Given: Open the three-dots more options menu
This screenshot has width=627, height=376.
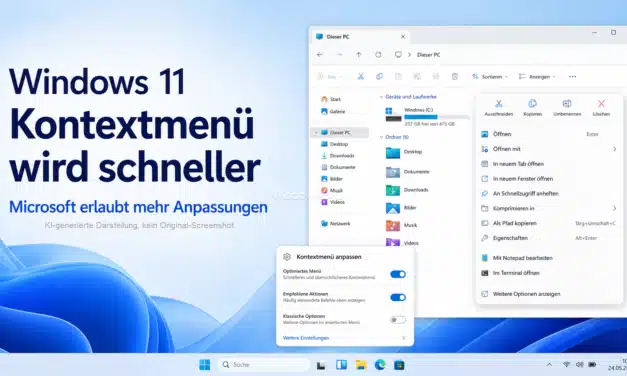Looking at the screenshot, I should (573, 76).
